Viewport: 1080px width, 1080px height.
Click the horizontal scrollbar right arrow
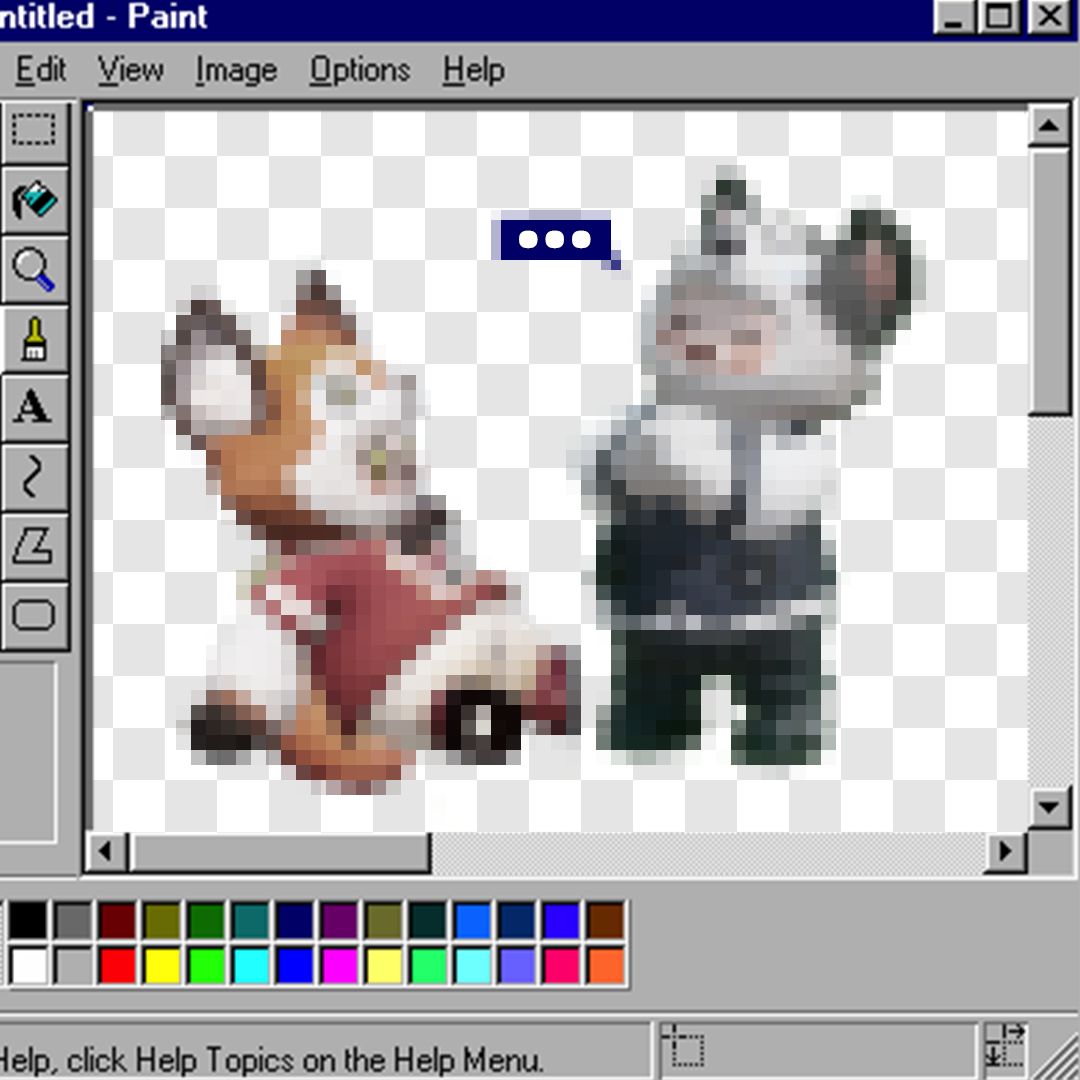click(1004, 852)
